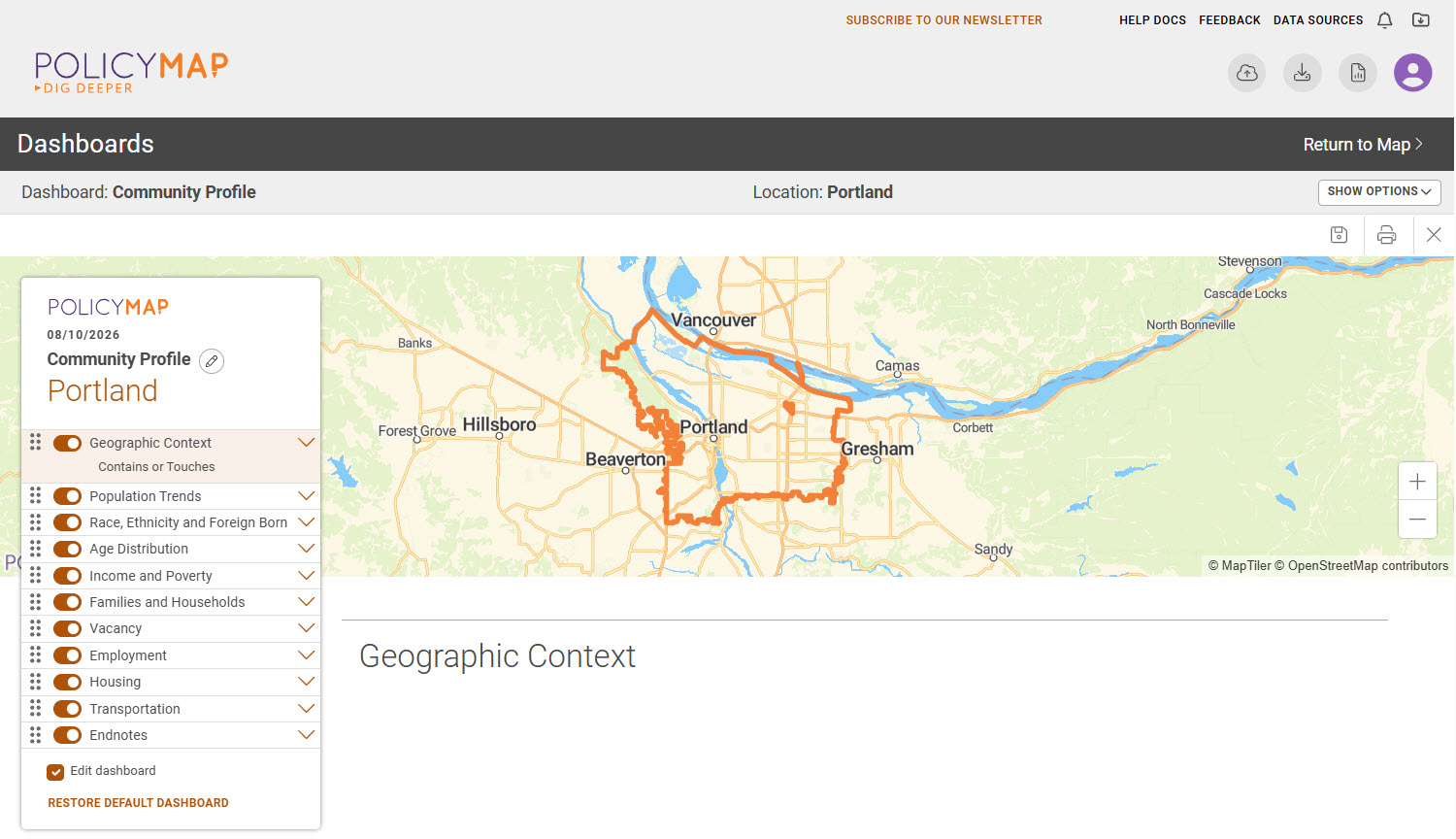Click Subscribe to Our Newsletter link

[943, 20]
